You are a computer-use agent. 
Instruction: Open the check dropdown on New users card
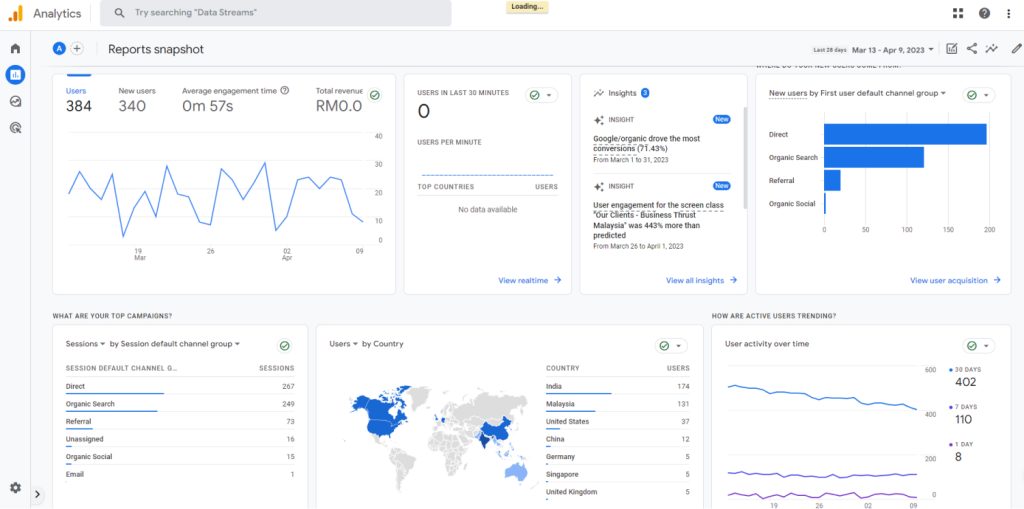click(x=979, y=95)
